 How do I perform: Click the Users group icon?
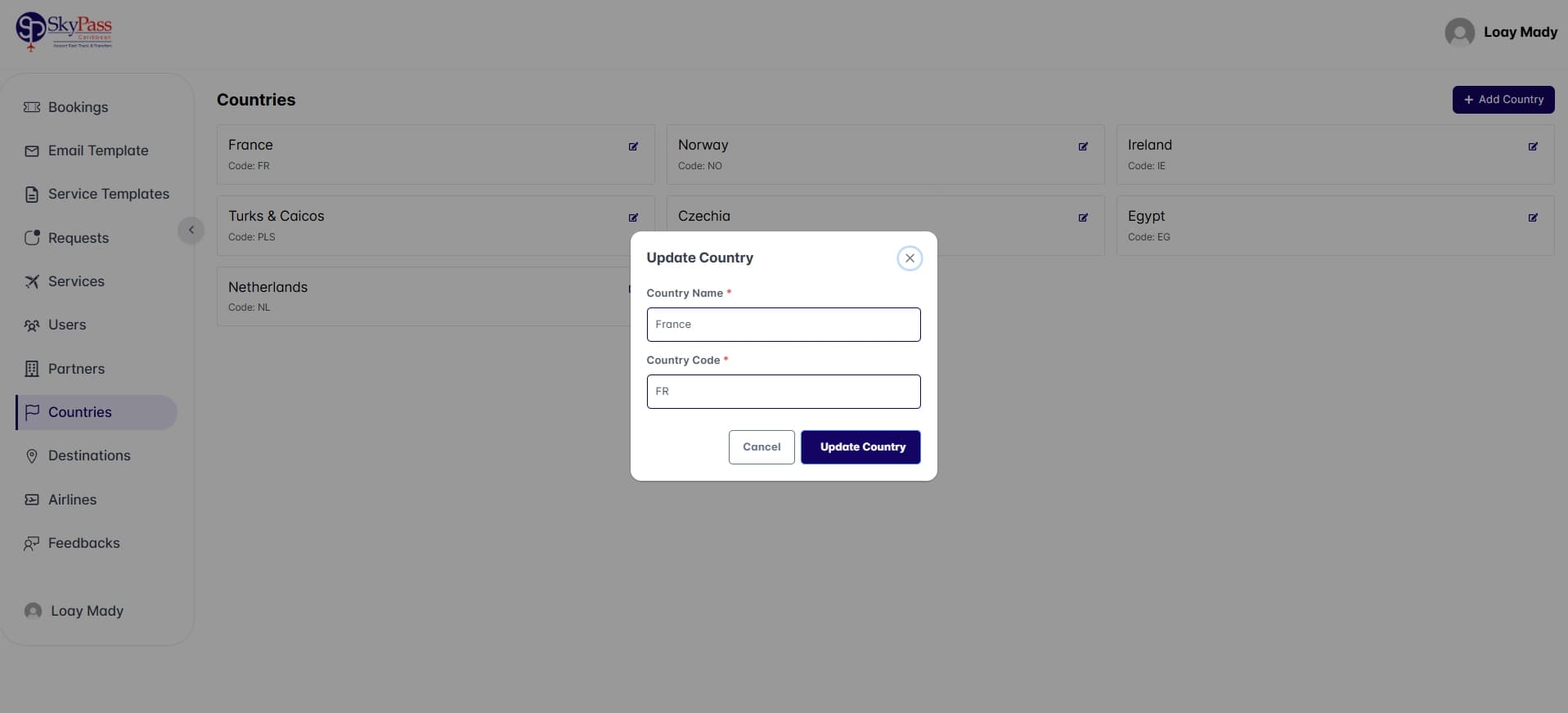click(x=32, y=325)
